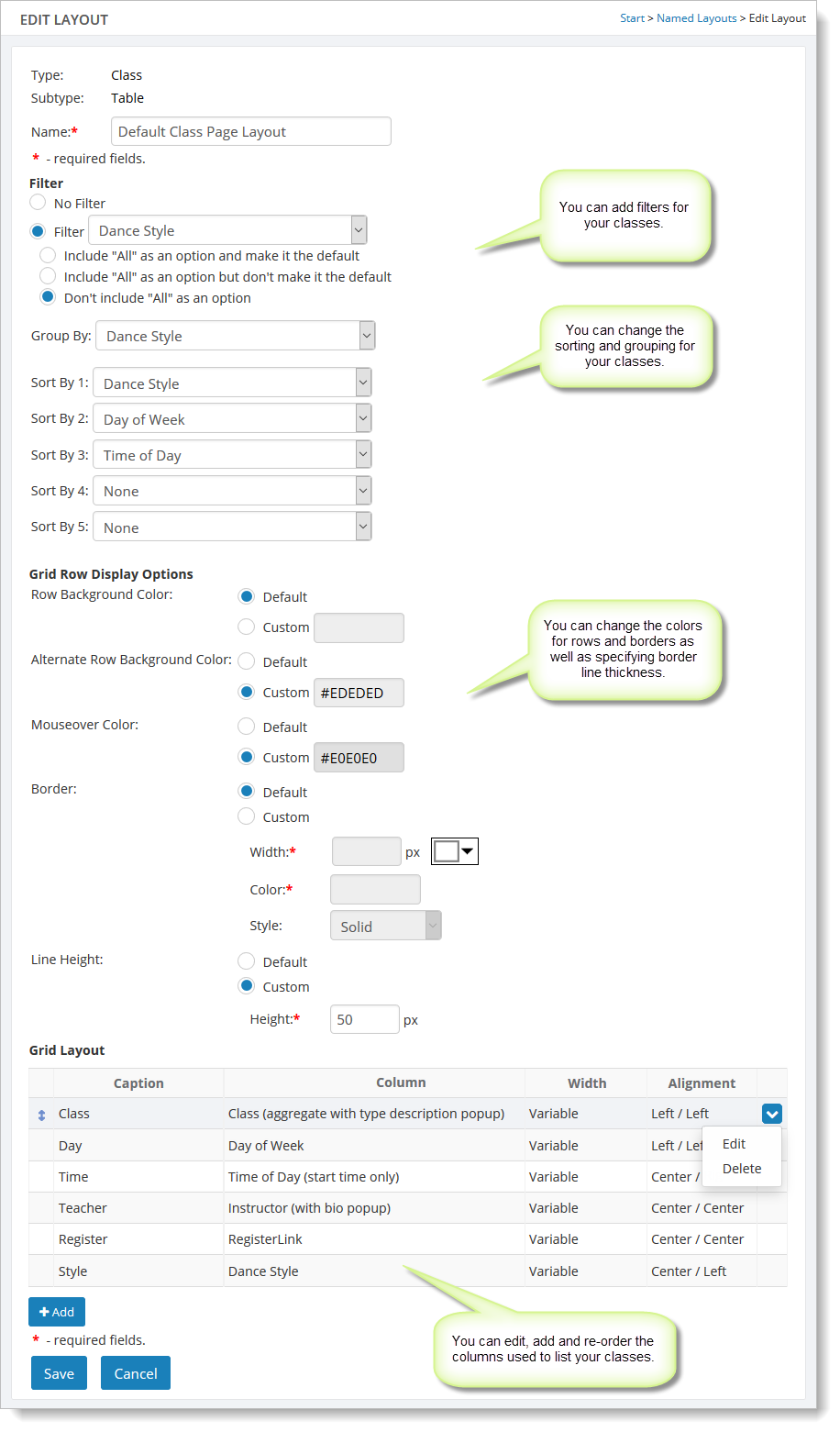The height and width of the screenshot is (1432, 840).
Task: Set Alternate Row Background Color to Custom
Action: 247,692
